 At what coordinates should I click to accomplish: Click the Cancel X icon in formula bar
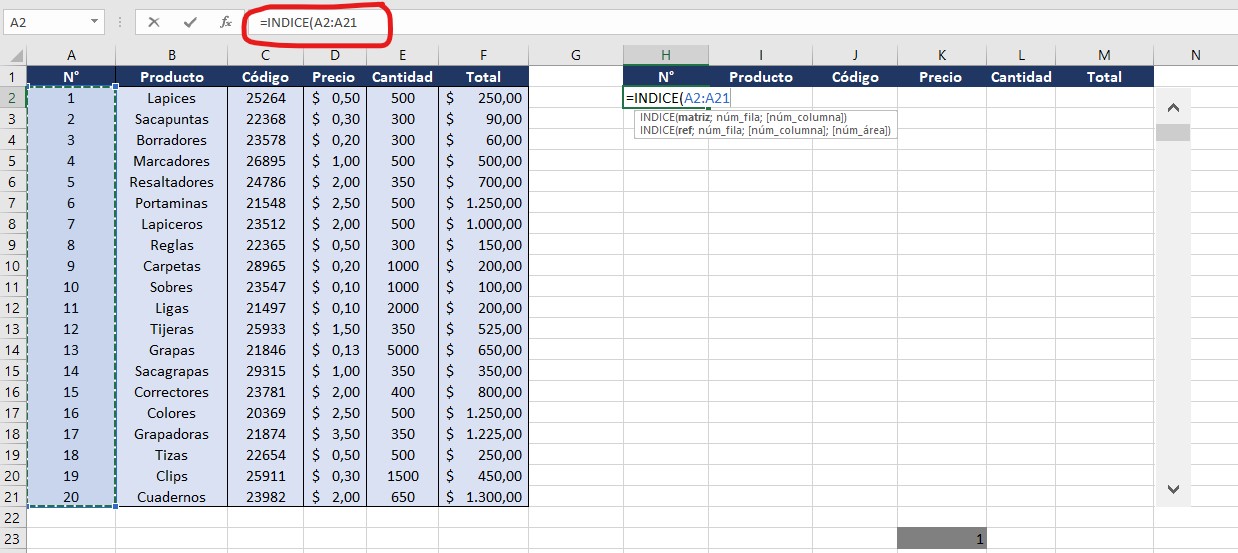point(154,22)
